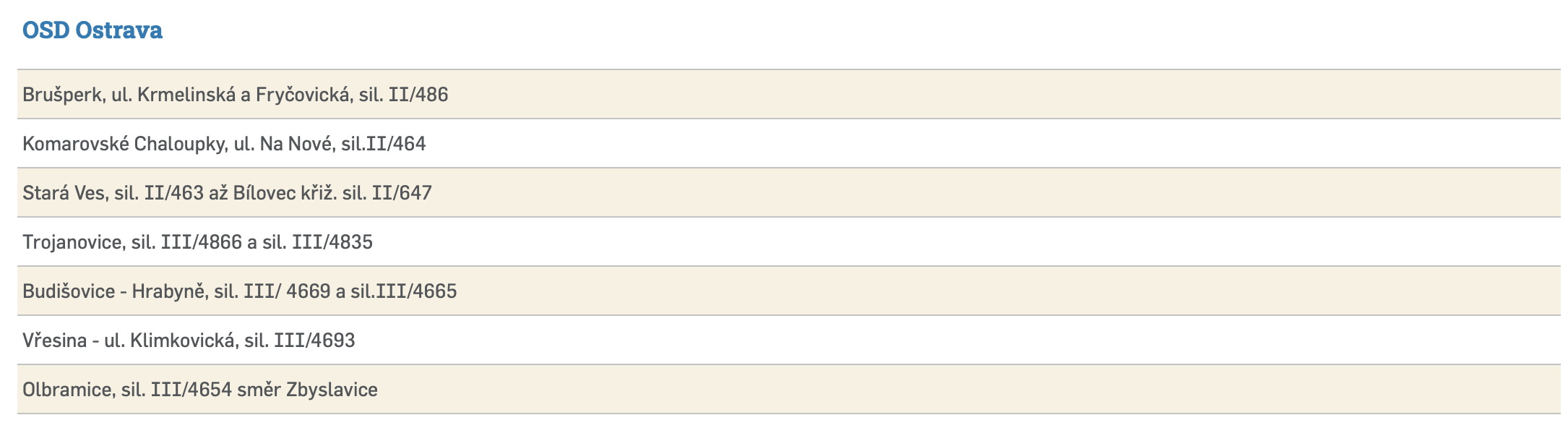Viewport: 1568px width, 428px height.
Task: Select the Vřesina - ul. Klimkovická row
Action: coord(189,341)
